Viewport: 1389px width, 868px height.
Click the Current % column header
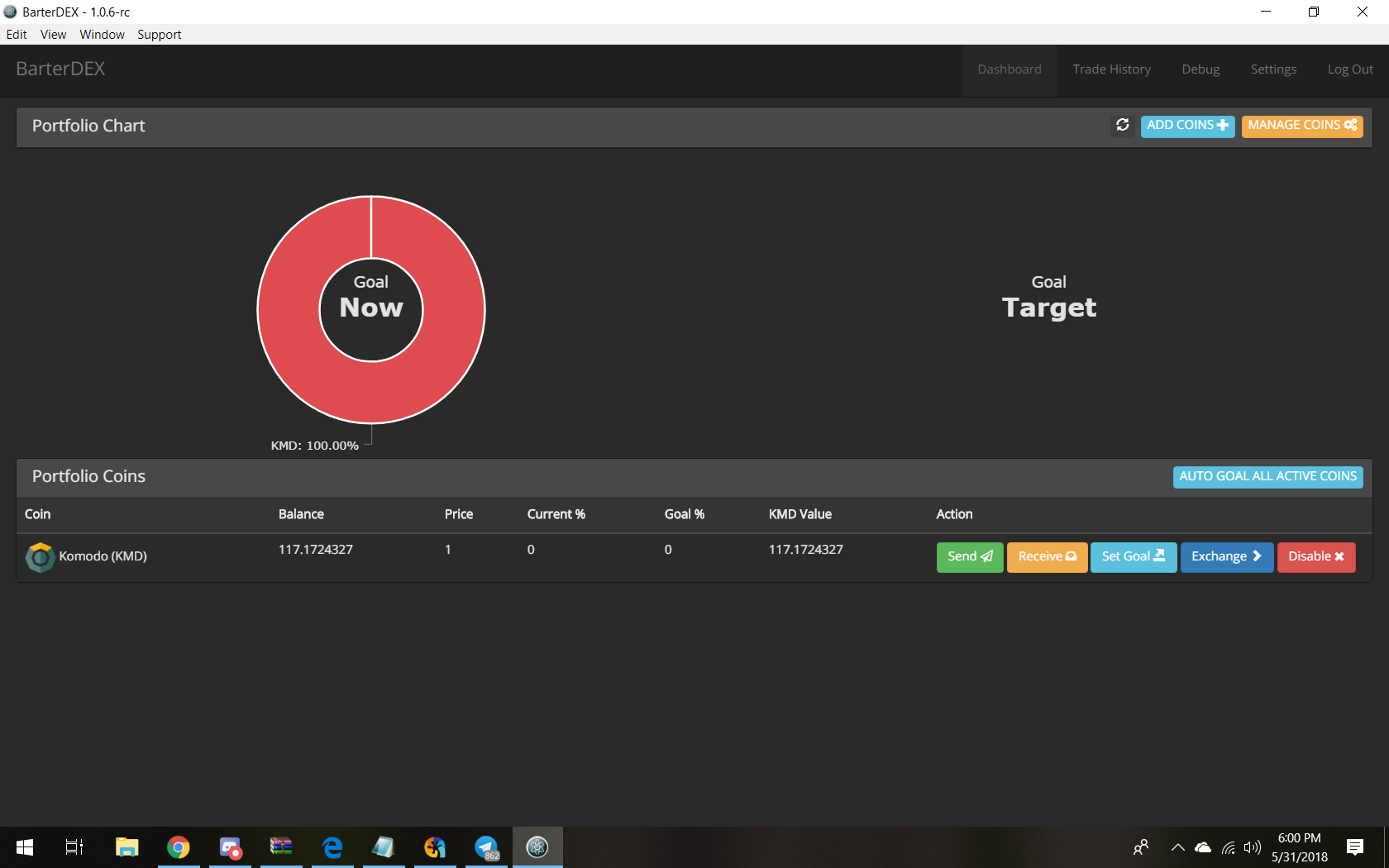click(x=556, y=514)
